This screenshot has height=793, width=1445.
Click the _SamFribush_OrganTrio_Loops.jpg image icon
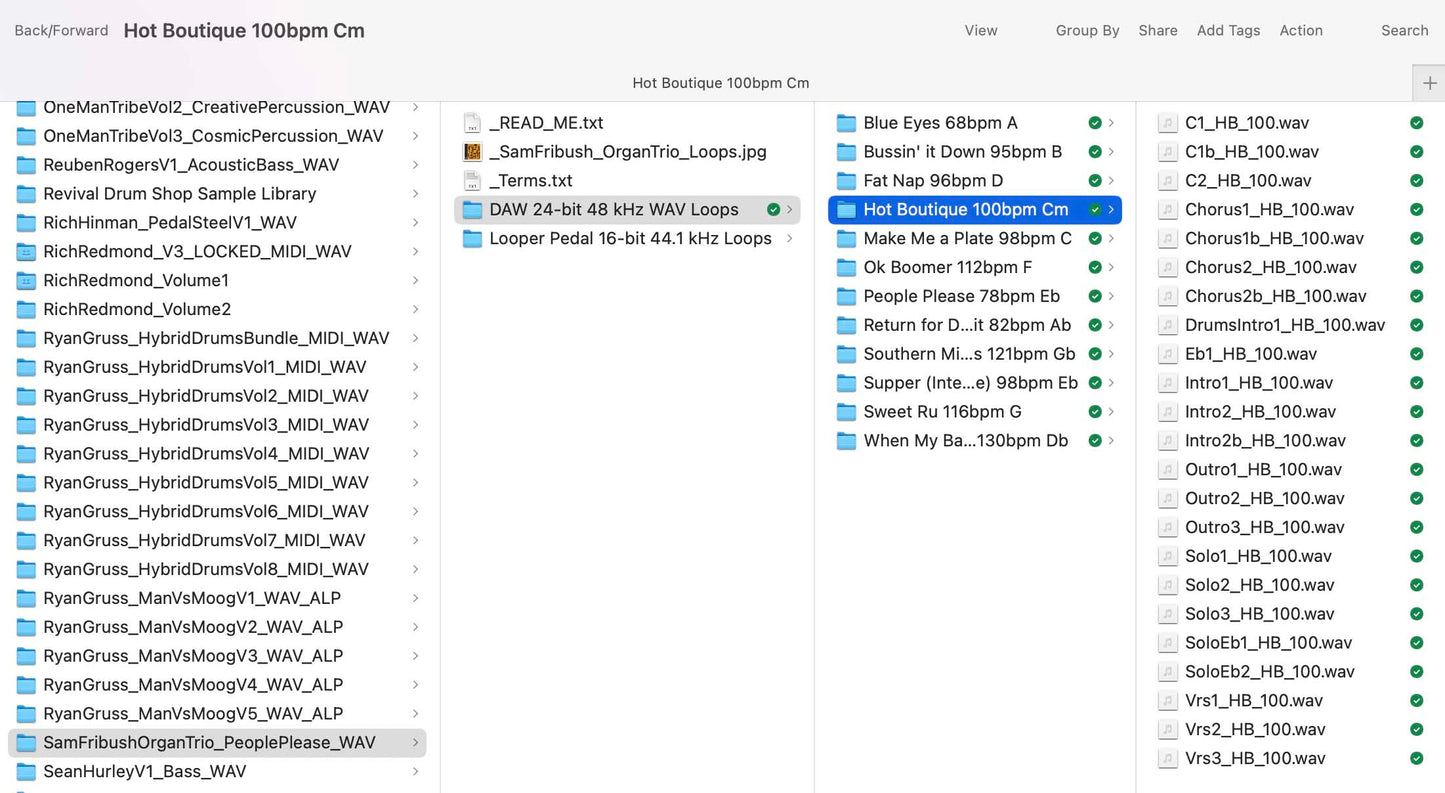tap(473, 152)
